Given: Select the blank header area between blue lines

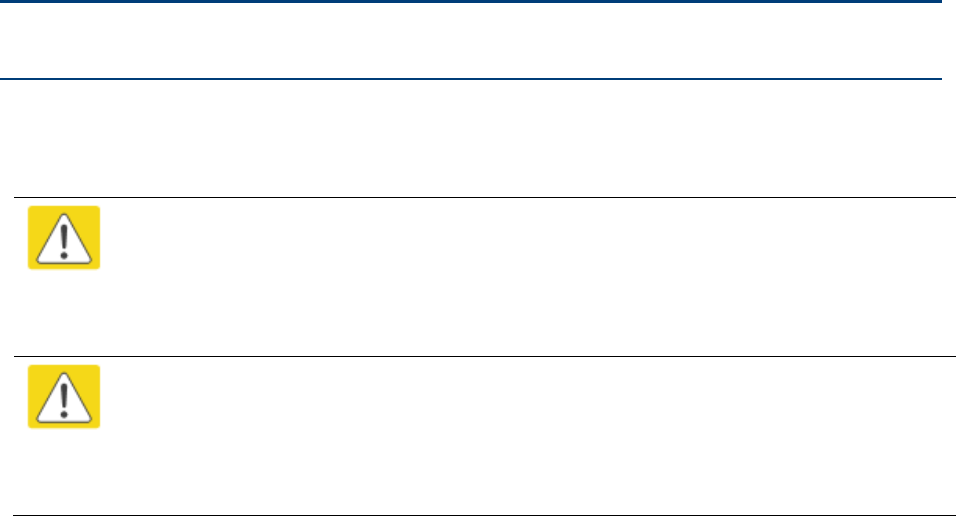Looking at the screenshot, I should coord(471,41).
